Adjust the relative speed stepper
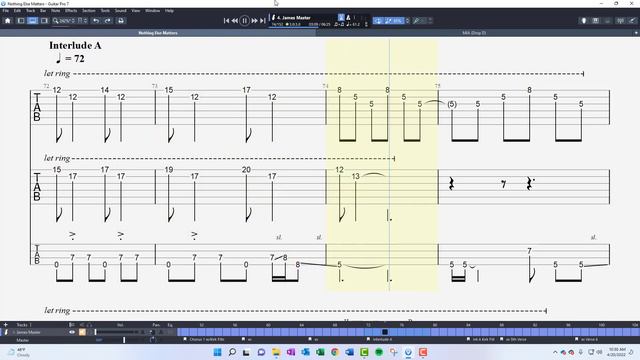Viewport: 640px width, 360px height. click(x=407, y=21)
